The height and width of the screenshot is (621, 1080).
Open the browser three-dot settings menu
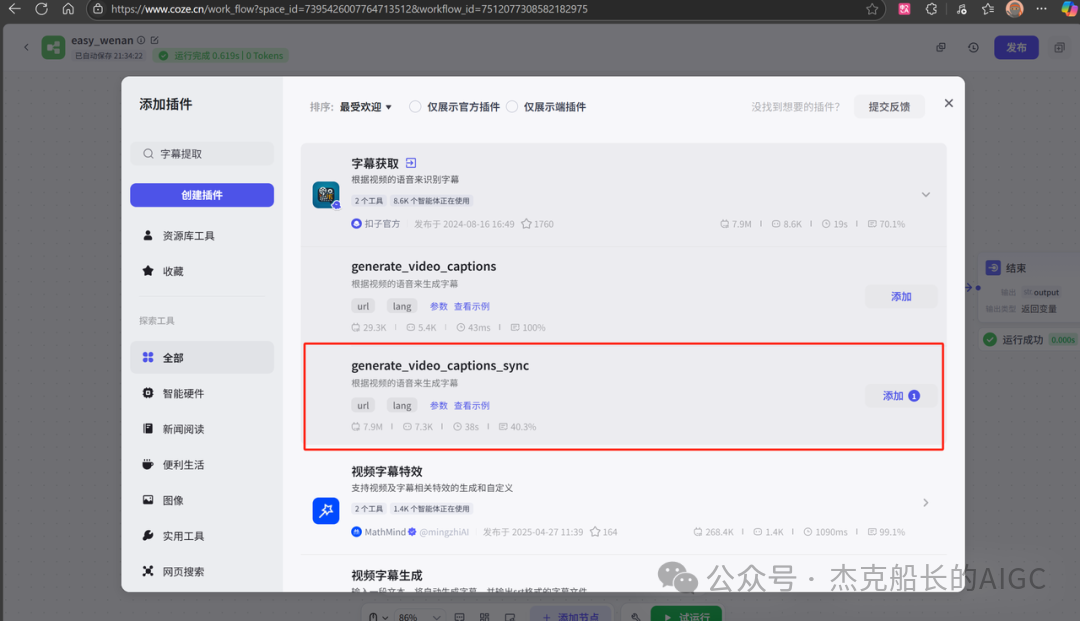tap(1041, 9)
